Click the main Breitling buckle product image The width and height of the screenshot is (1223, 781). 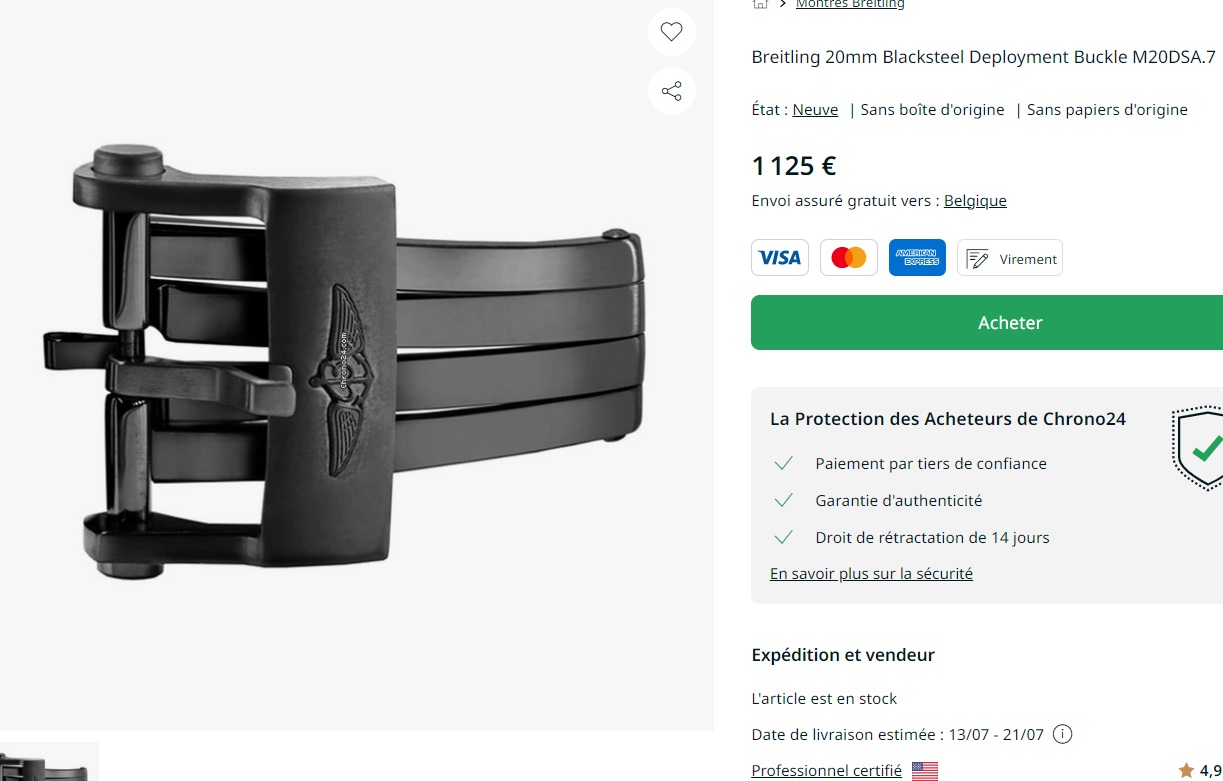tap(356, 365)
